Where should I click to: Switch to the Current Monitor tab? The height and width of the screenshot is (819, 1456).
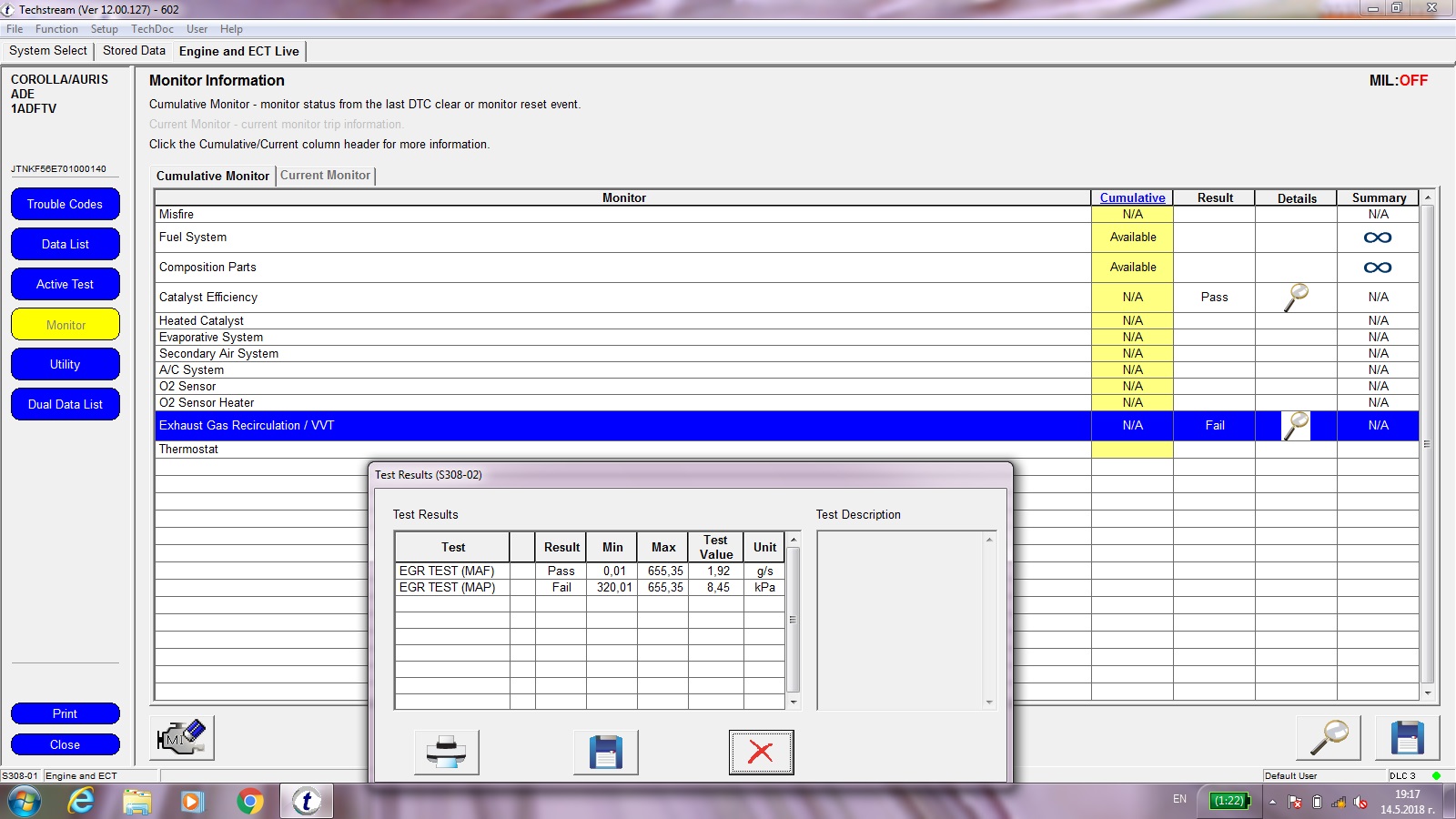click(x=325, y=176)
